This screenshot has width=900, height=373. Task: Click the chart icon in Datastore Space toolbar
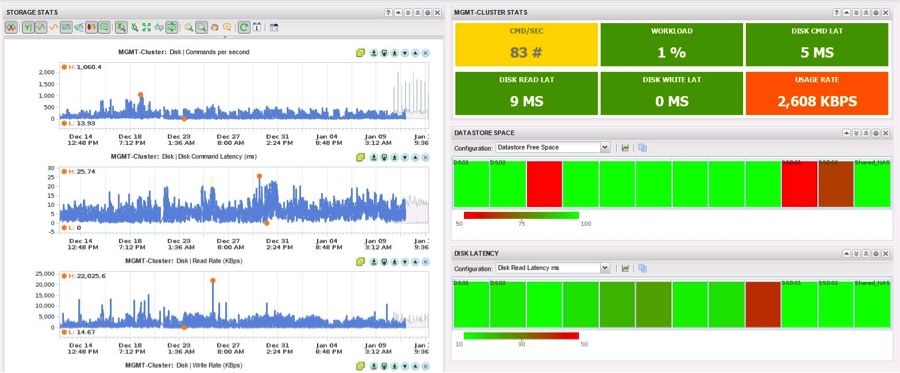click(625, 147)
